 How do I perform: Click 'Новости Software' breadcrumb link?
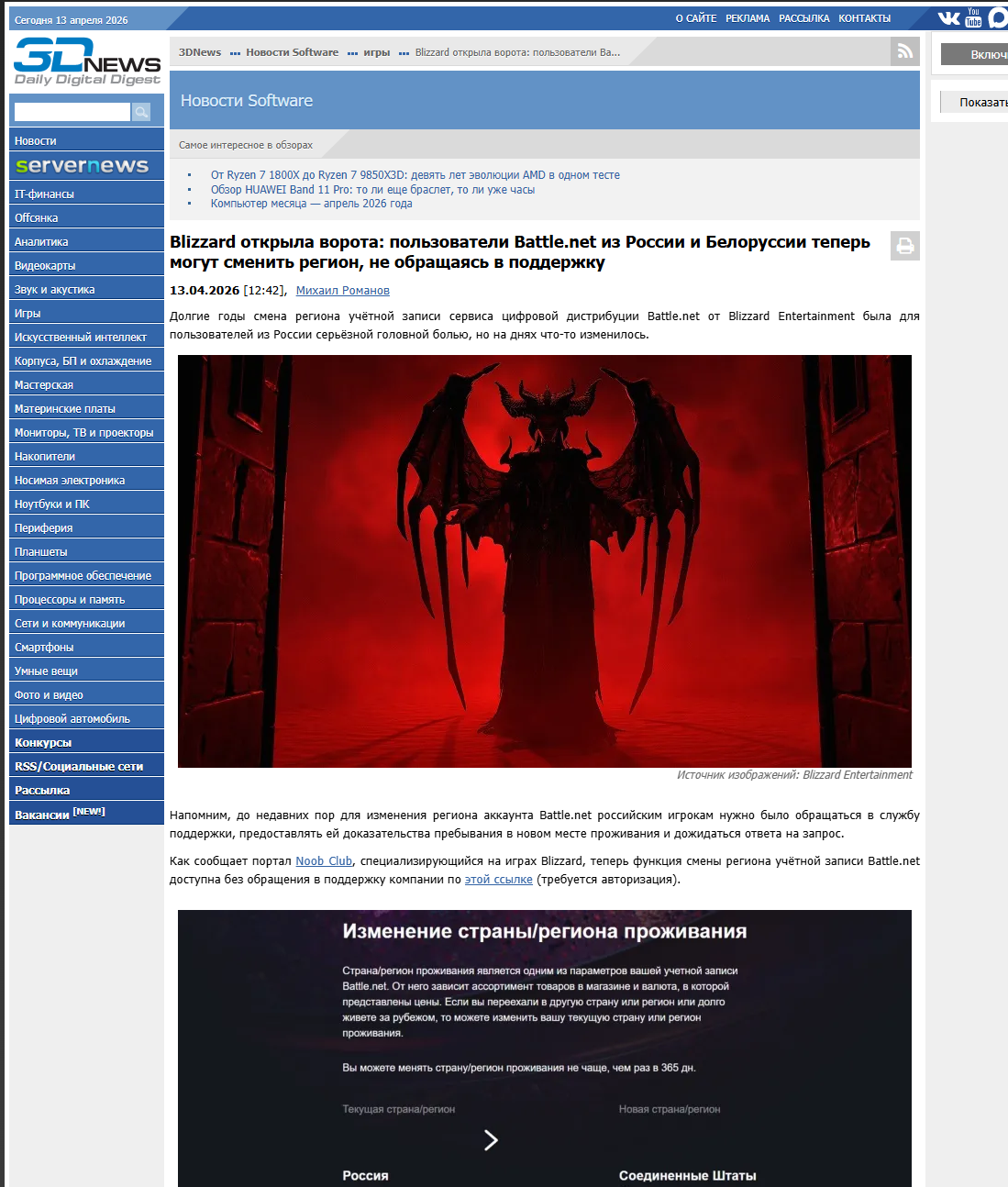coord(292,52)
